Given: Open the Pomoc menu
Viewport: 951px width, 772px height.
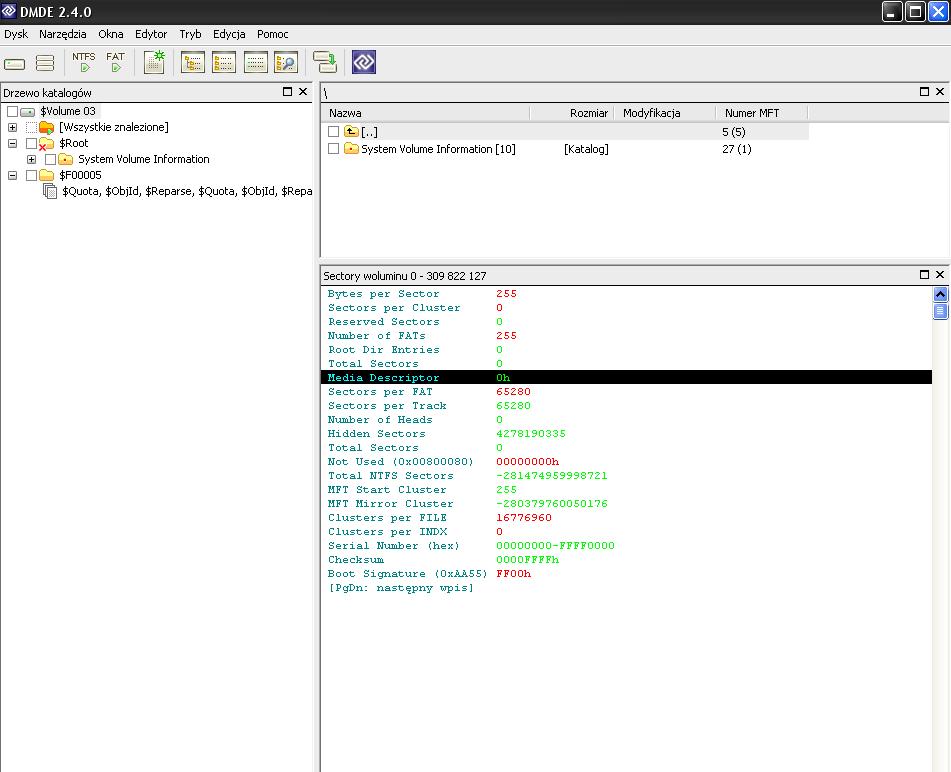Looking at the screenshot, I should (272, 34).
